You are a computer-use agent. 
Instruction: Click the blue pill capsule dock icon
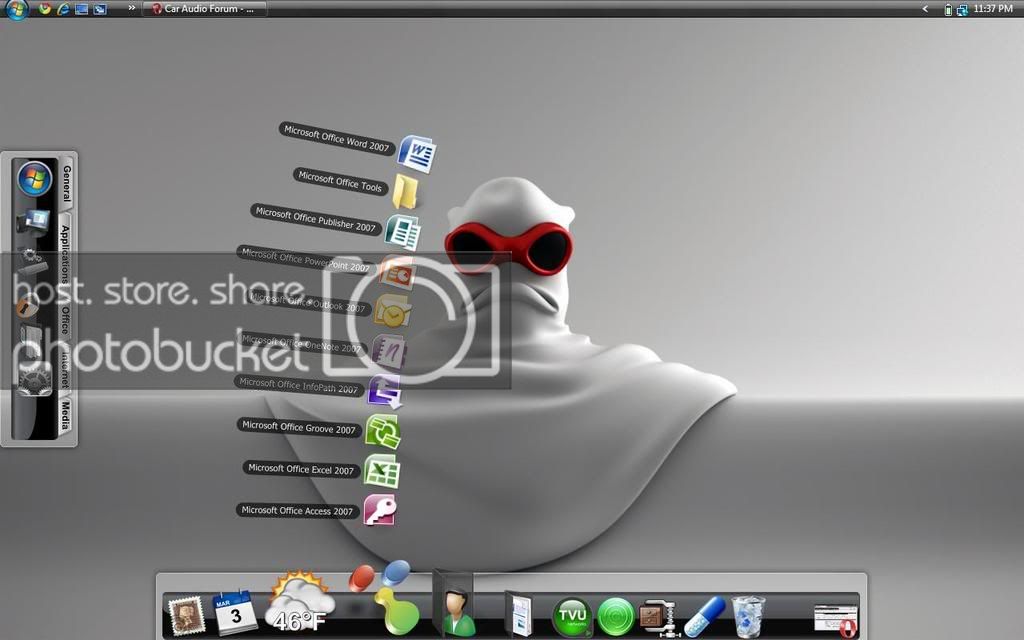(x=705, y=616)
